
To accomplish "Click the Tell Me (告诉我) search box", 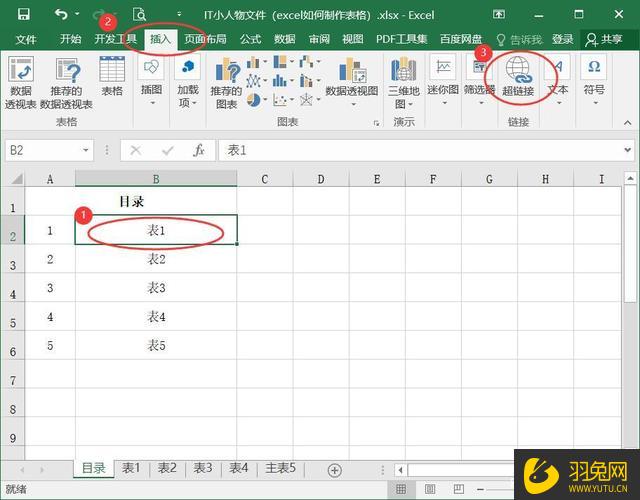I will (x=519, y=39).
